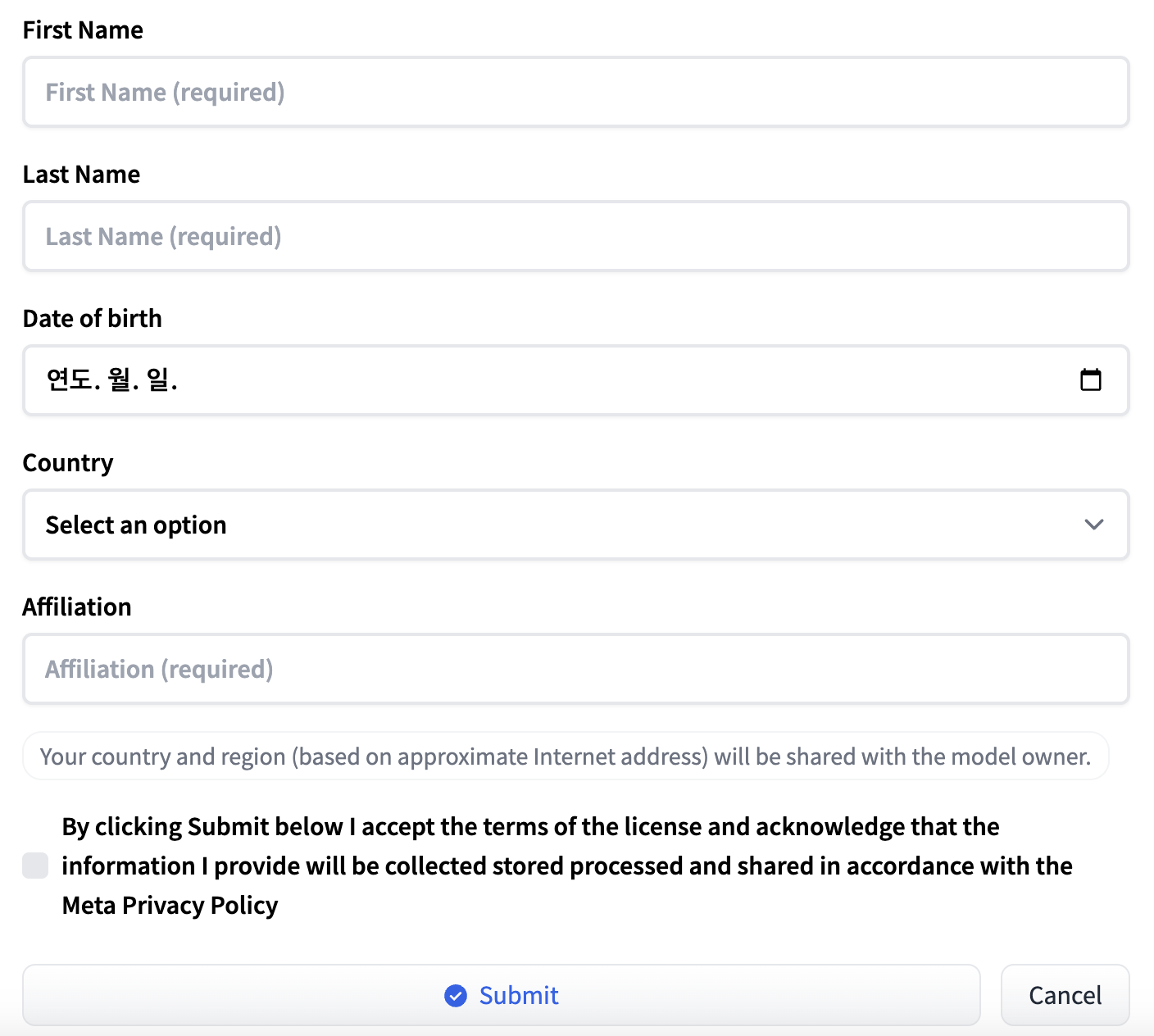Click the blue checkmark icon beside Submit
Screen dimensions: 1154x1036
[456, 995]
